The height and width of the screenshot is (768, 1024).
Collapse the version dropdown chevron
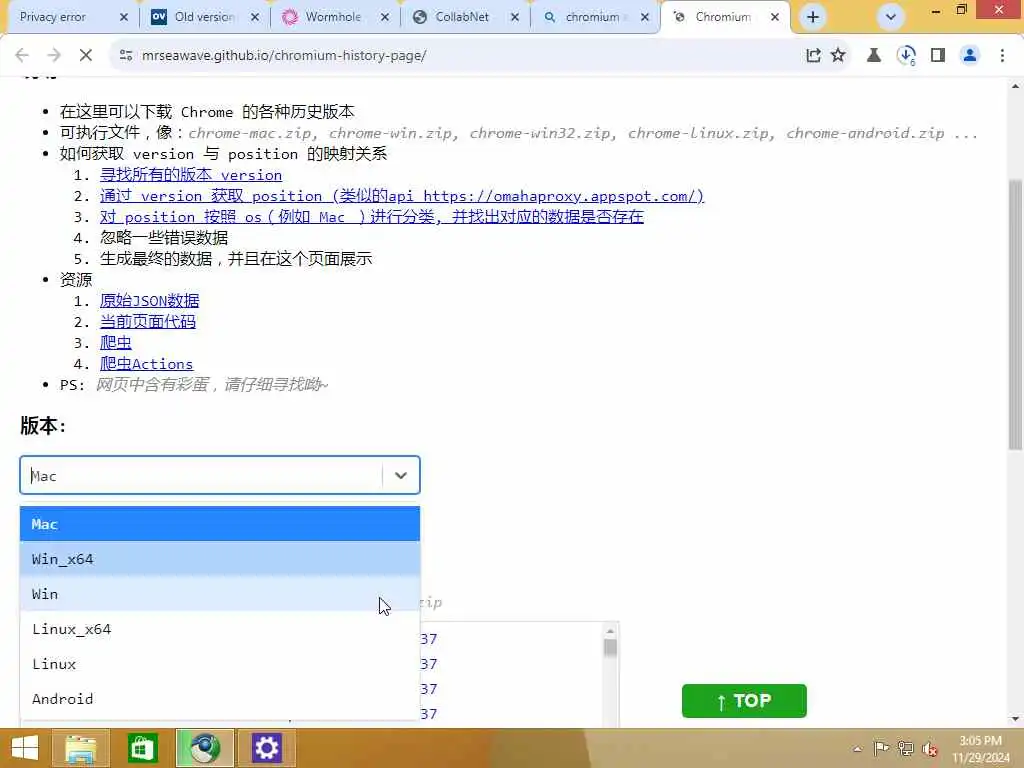tap(400, 475)
